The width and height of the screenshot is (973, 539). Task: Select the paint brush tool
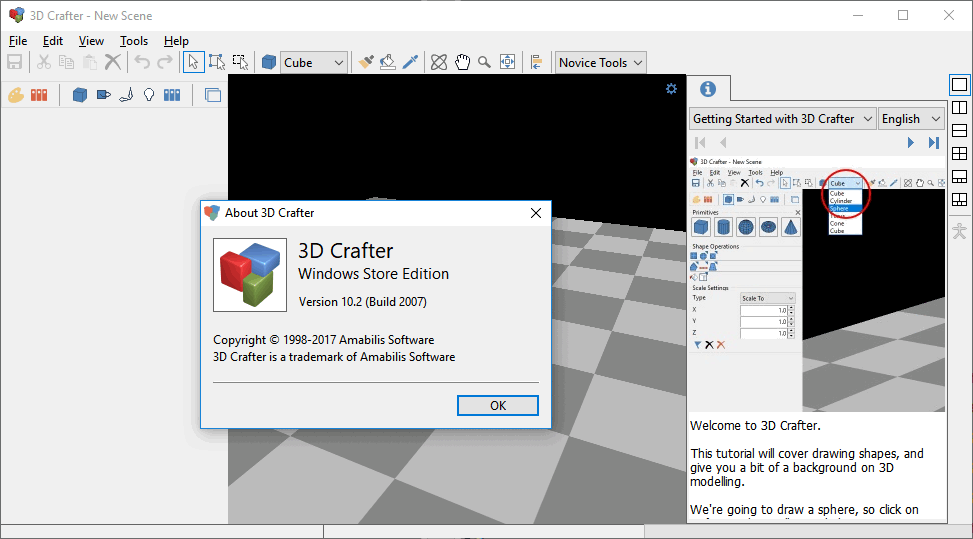366,62
